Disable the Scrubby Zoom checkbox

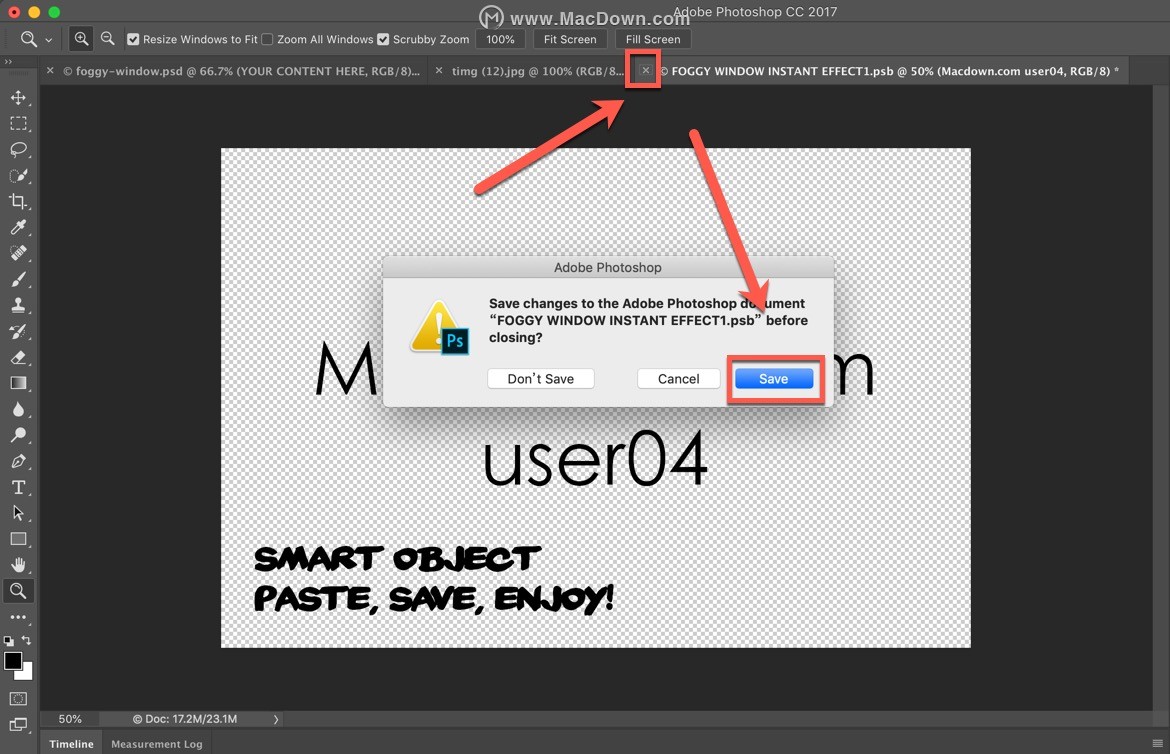pyautogui.click(x=383, y=40)
